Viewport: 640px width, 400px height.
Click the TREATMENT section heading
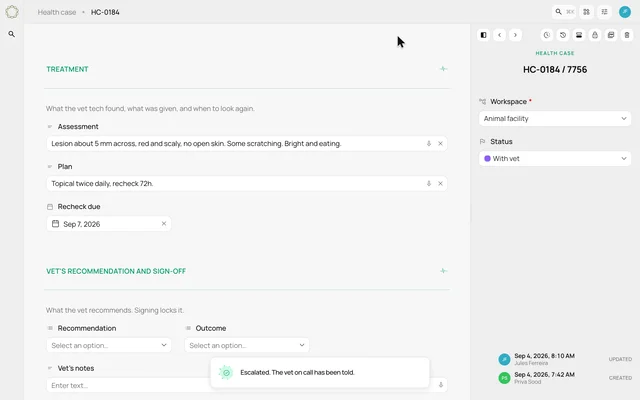(x=67, y=69)
